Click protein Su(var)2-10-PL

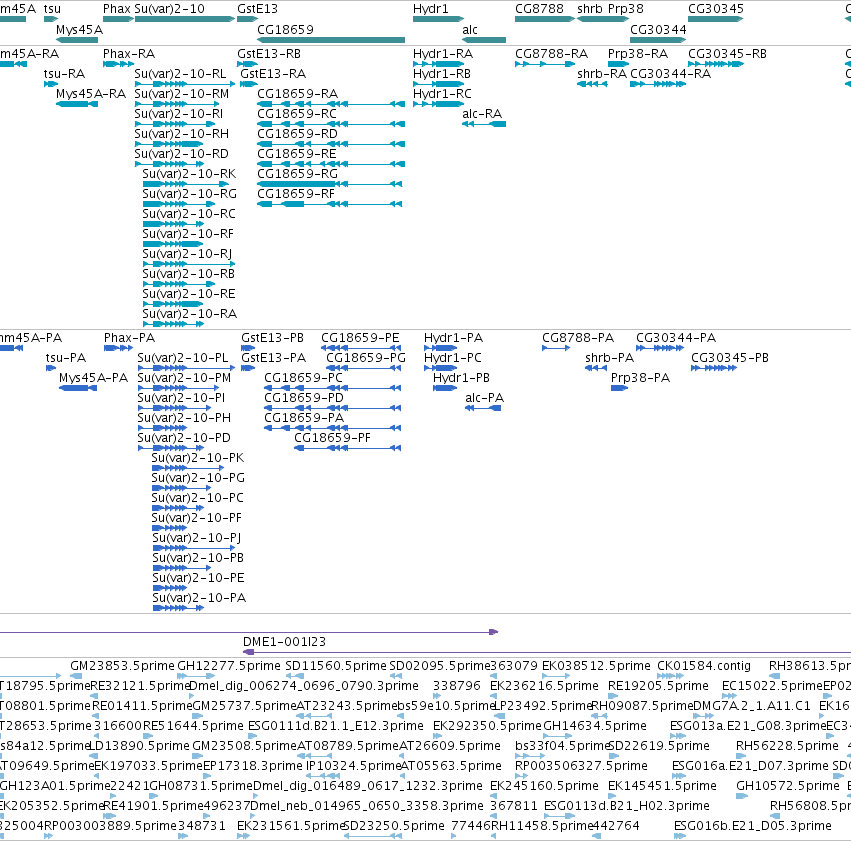pos(183,358)
